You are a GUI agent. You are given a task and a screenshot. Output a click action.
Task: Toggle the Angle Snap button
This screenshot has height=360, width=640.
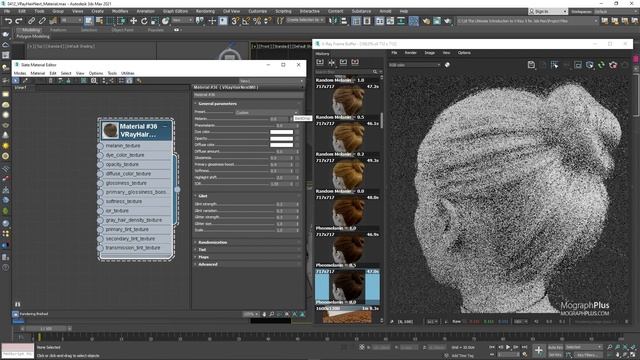pyautogui.click(x=246, y=21)
